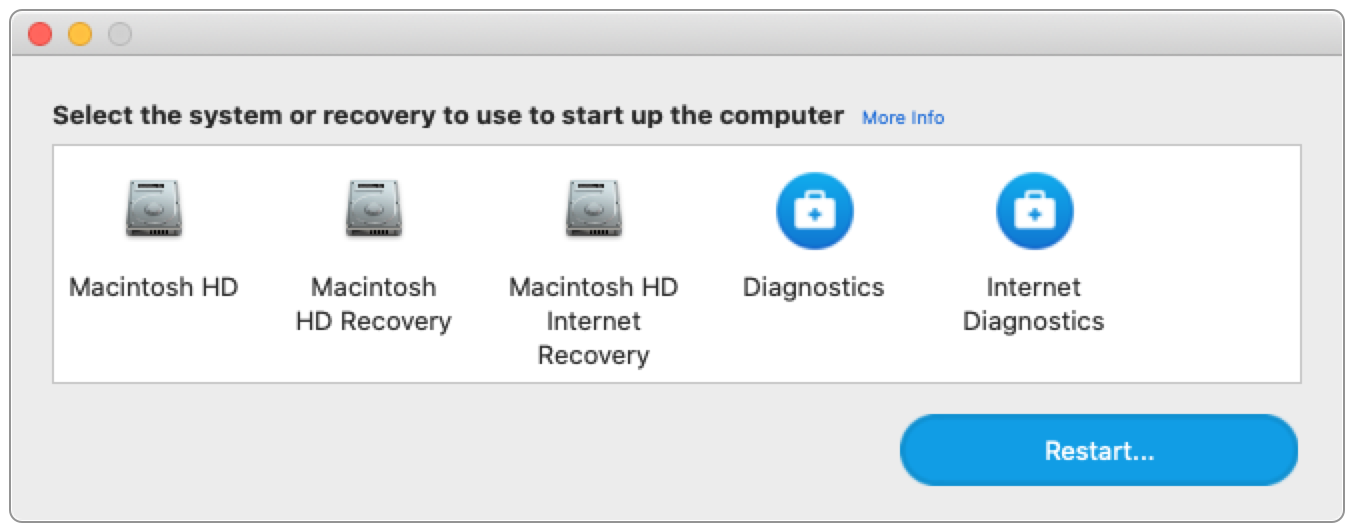Choose the Macintosh HD Recovery disk icon
Screen dimensions: 1354x532
click(373, 209)
